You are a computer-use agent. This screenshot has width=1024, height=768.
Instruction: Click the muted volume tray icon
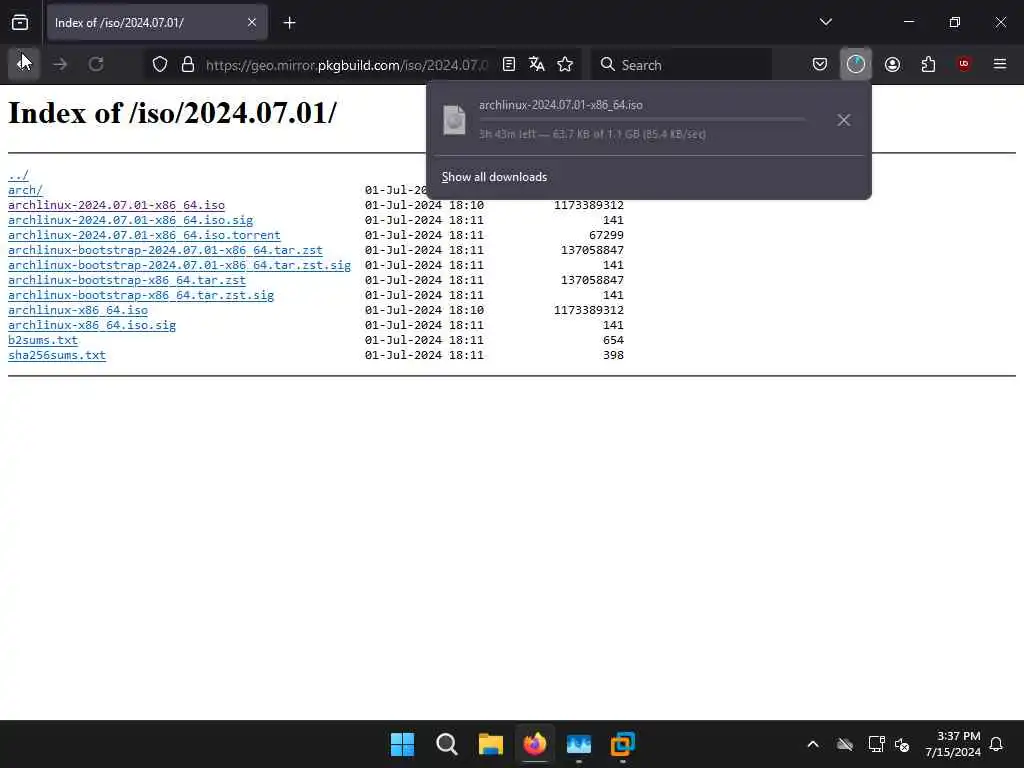[902, 744]
